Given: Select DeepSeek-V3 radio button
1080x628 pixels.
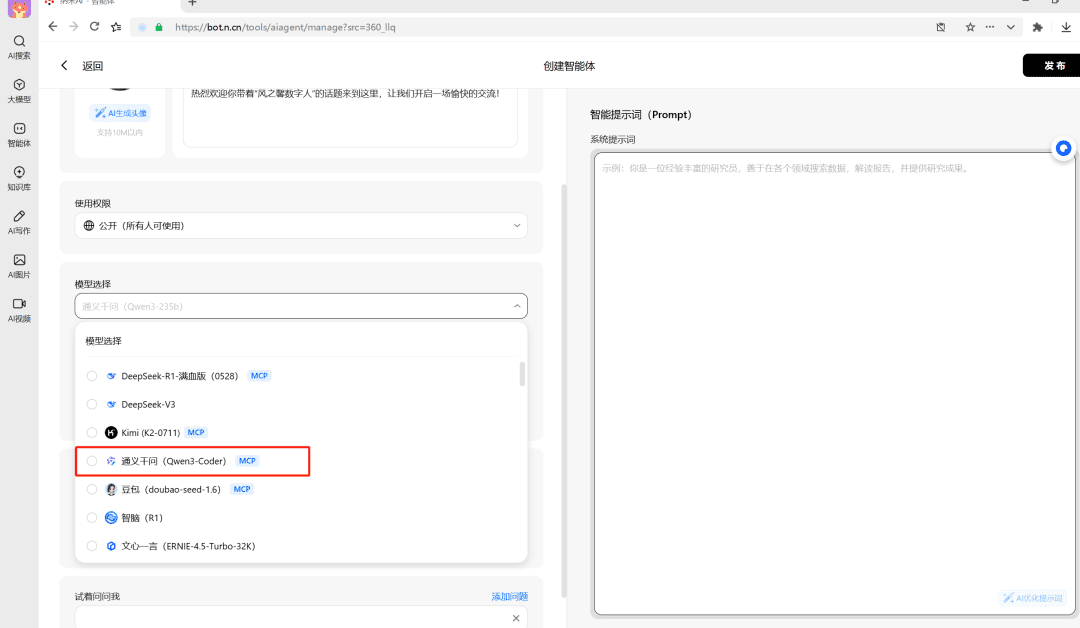Looking at the screenshot, I should coord(92,404).
